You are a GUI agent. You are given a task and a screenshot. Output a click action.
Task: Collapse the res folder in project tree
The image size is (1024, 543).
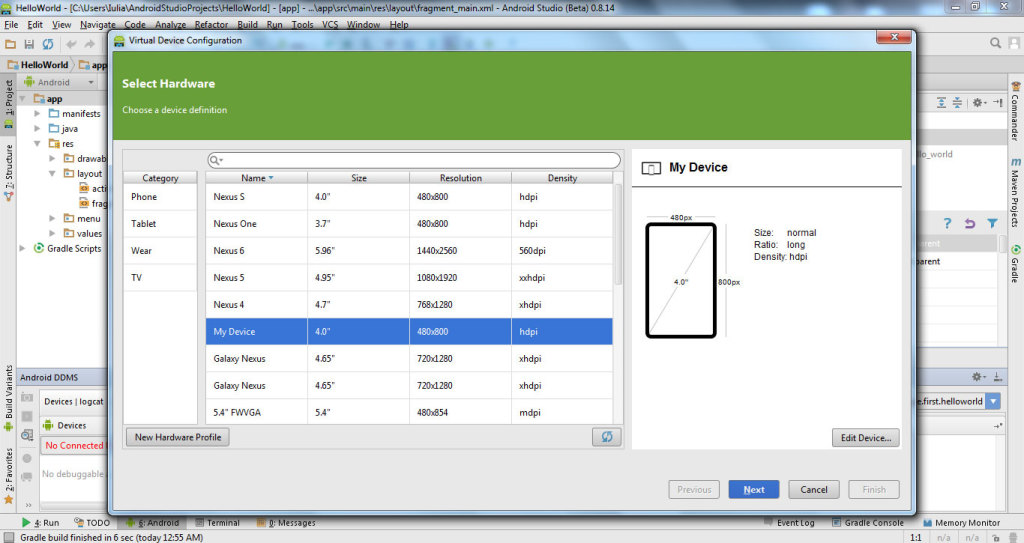(x=37, y=144)
